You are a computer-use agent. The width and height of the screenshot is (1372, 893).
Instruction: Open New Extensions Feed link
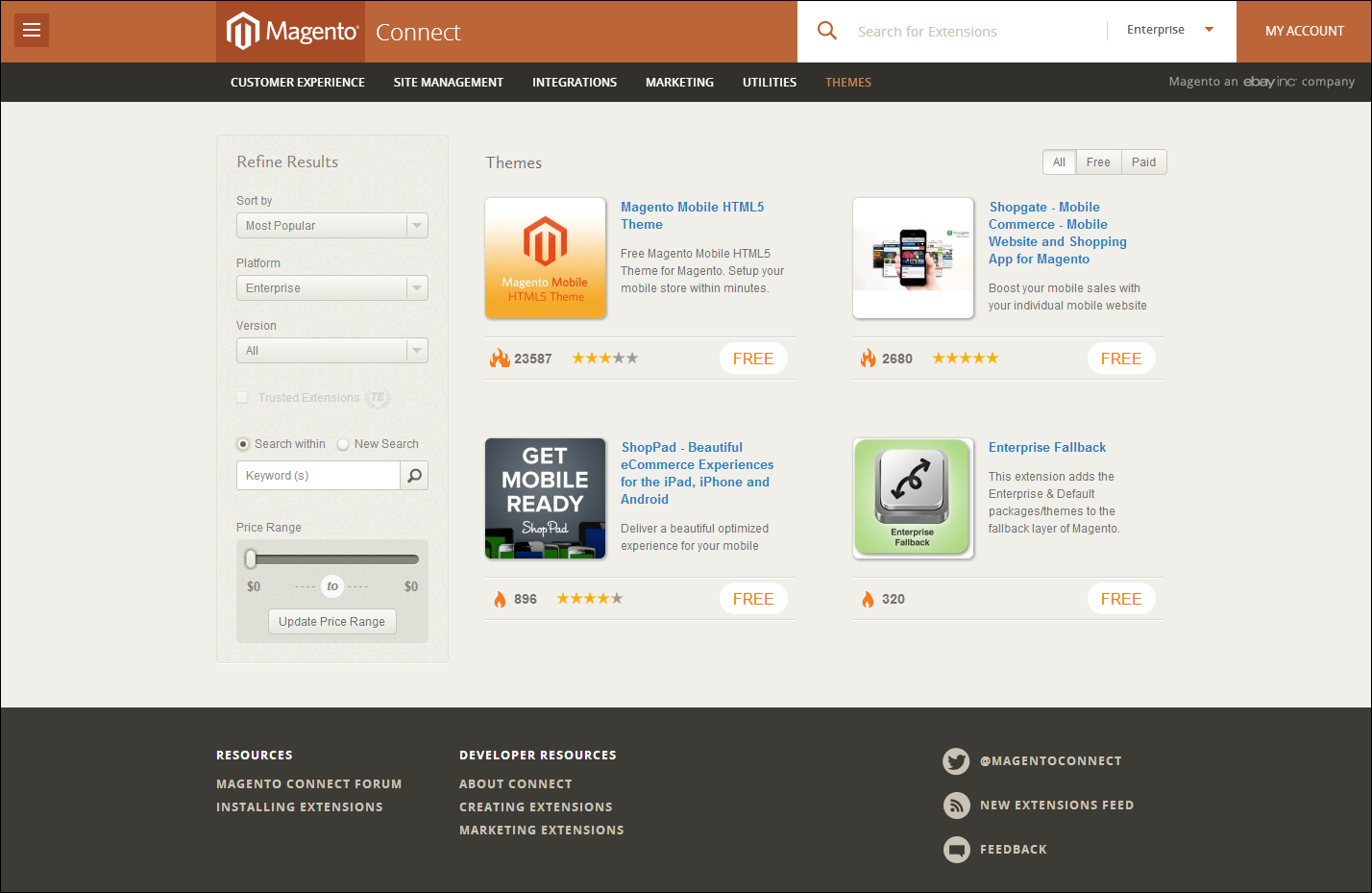(x=1057, y=806)
